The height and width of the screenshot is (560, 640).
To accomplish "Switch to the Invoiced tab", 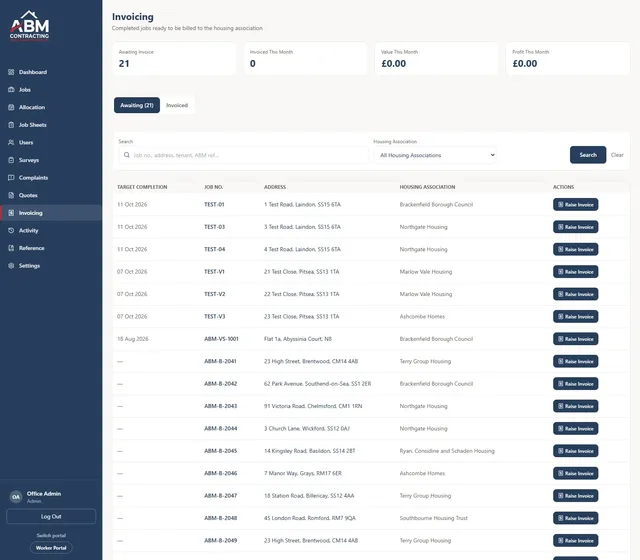I will (x=177, y=105).
